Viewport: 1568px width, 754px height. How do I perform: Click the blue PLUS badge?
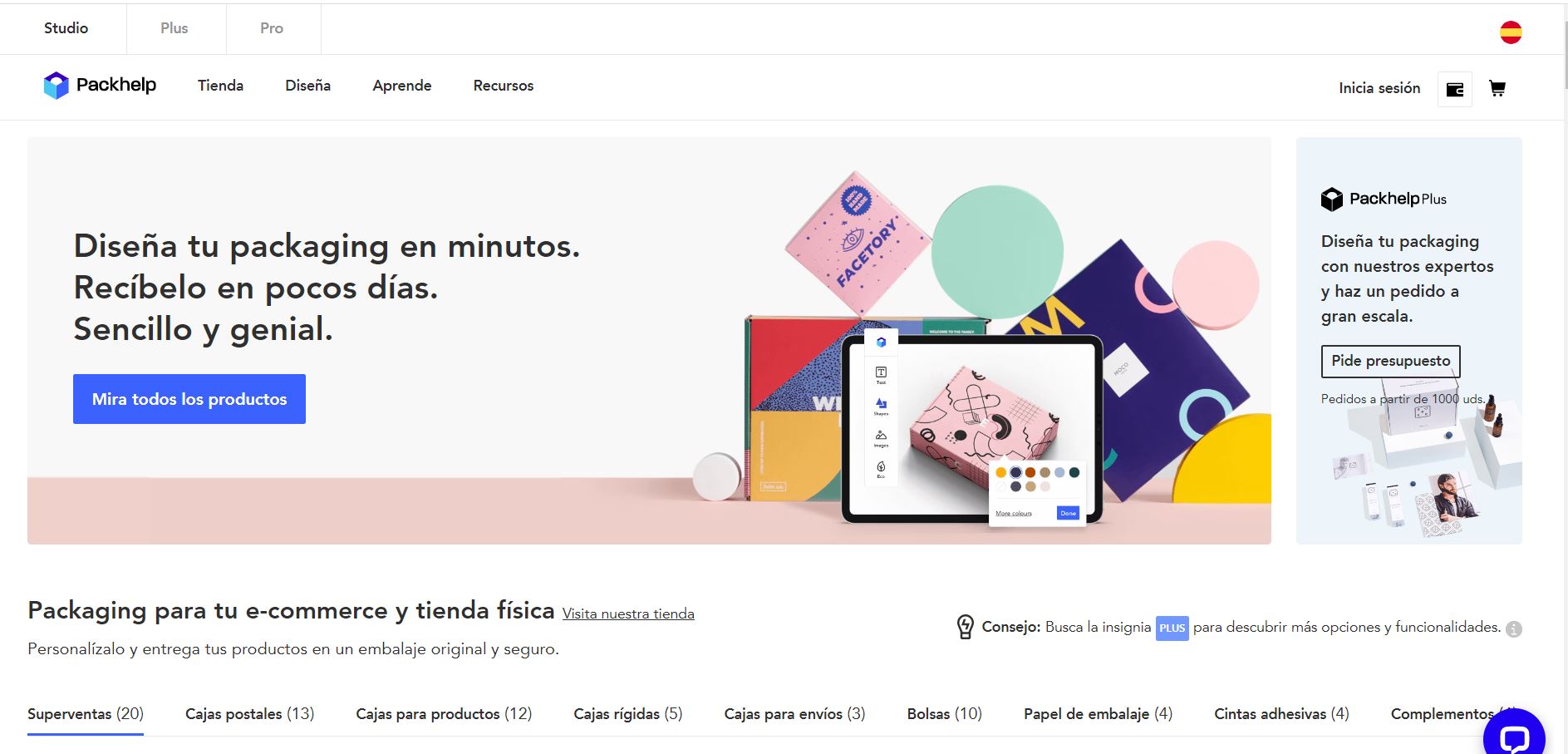[1172, 628]
